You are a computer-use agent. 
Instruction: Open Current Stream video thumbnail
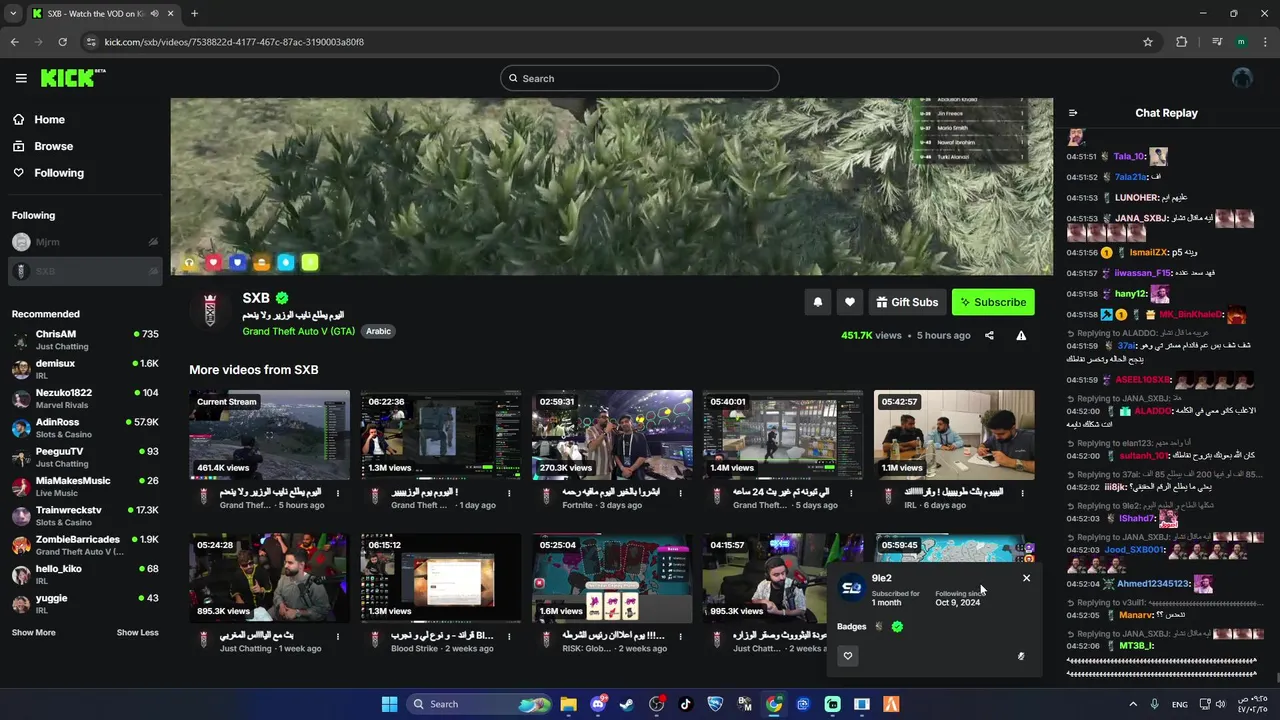tap(269, 435)
